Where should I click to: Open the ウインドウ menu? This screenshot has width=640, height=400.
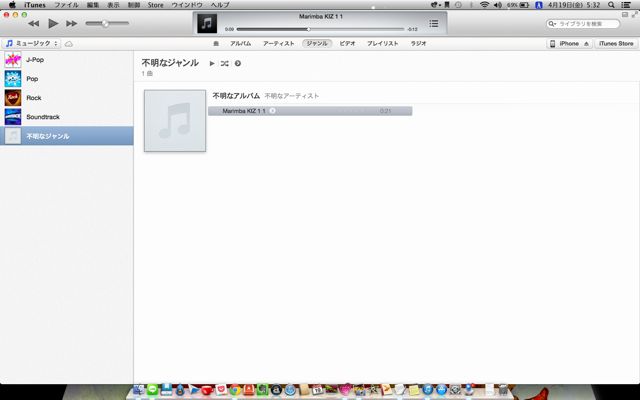point(187,5)
